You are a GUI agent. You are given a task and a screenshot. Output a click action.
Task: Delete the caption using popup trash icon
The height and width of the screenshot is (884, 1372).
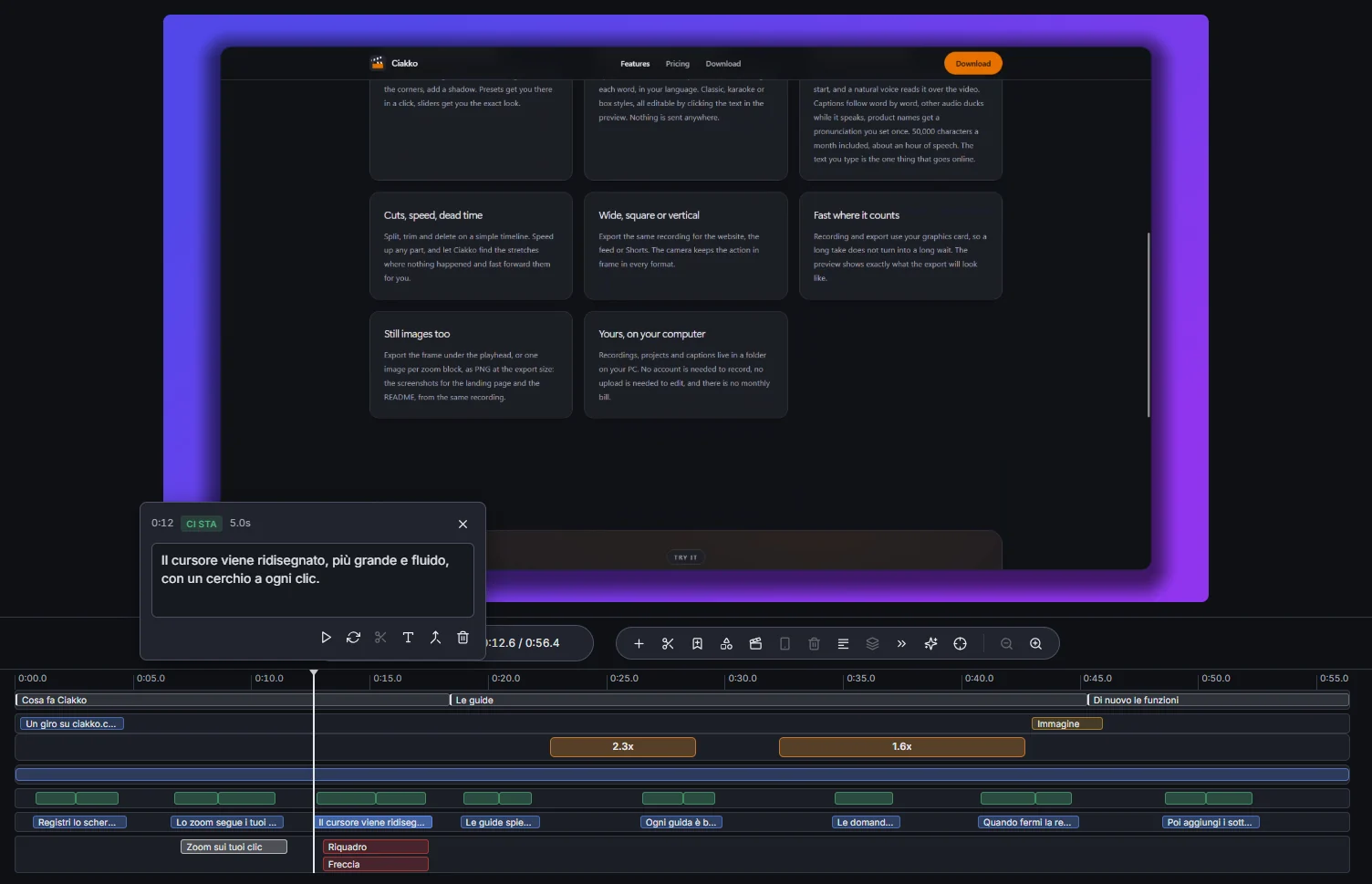coord(463,638)
